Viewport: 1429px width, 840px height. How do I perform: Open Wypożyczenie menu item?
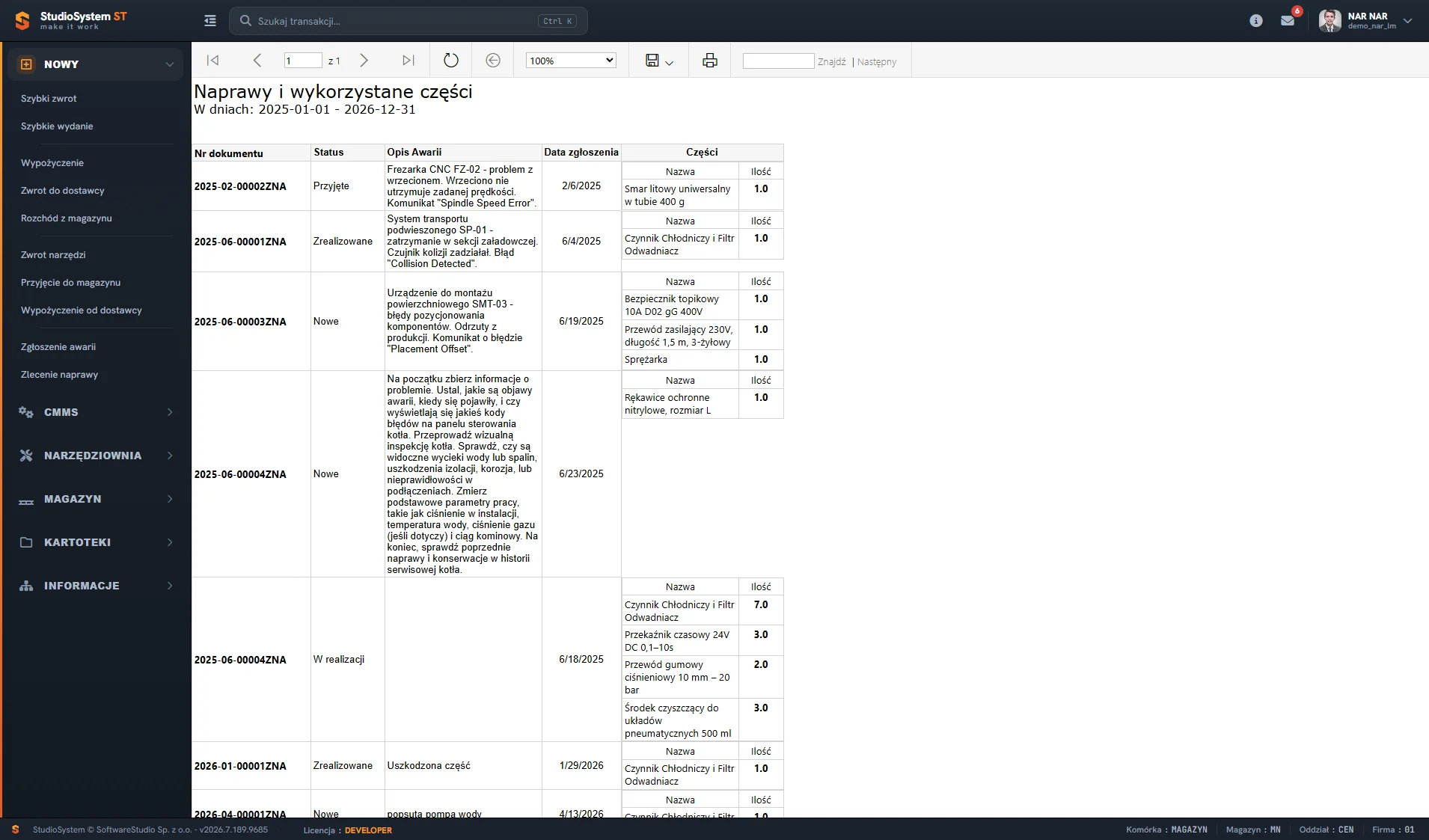tap(52, 163)
